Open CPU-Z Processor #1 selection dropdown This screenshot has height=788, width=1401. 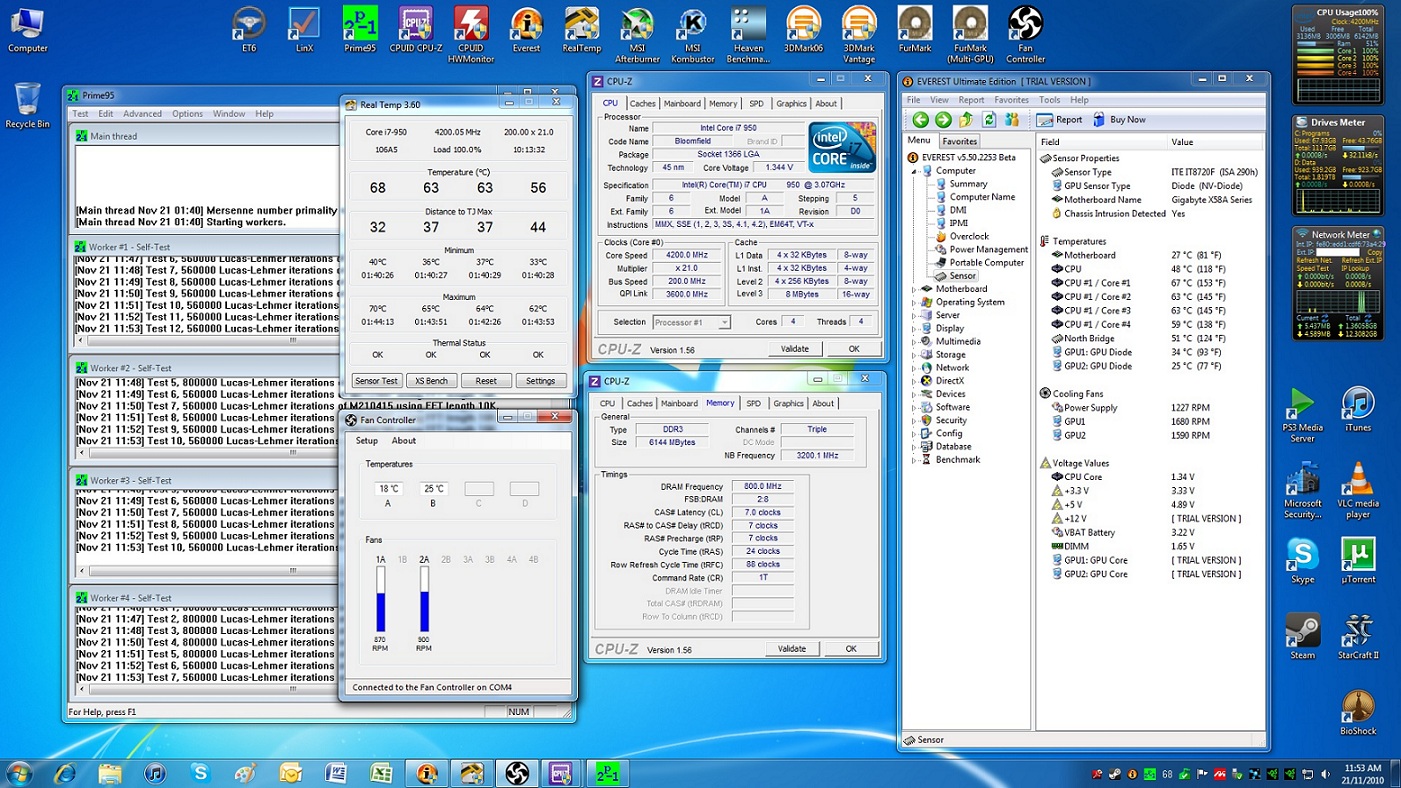pos(723,322)
